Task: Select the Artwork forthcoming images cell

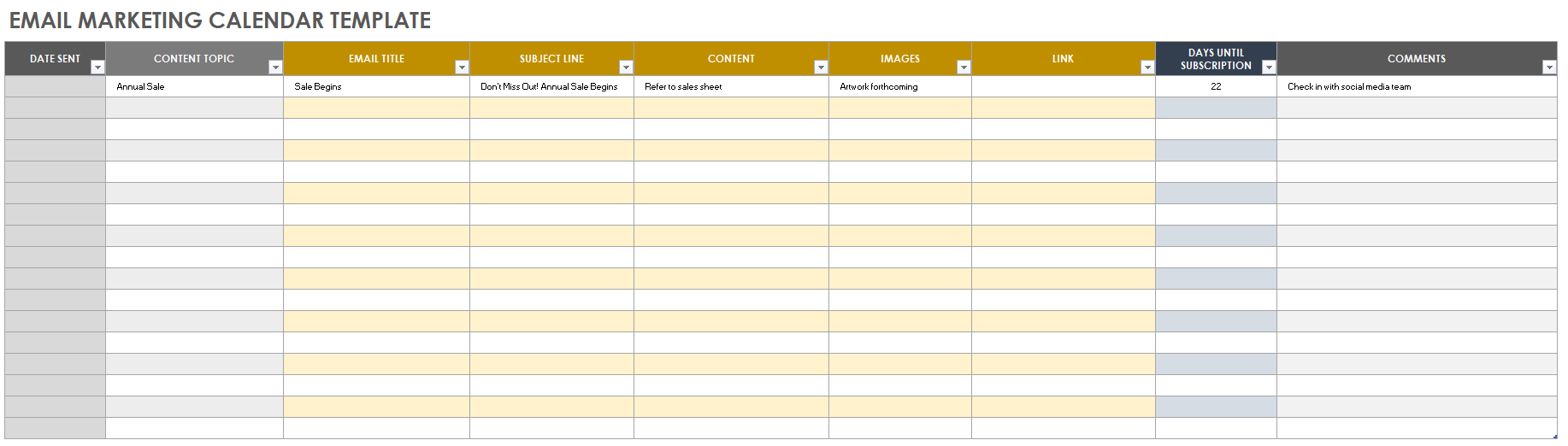Action: pos(899,86)
